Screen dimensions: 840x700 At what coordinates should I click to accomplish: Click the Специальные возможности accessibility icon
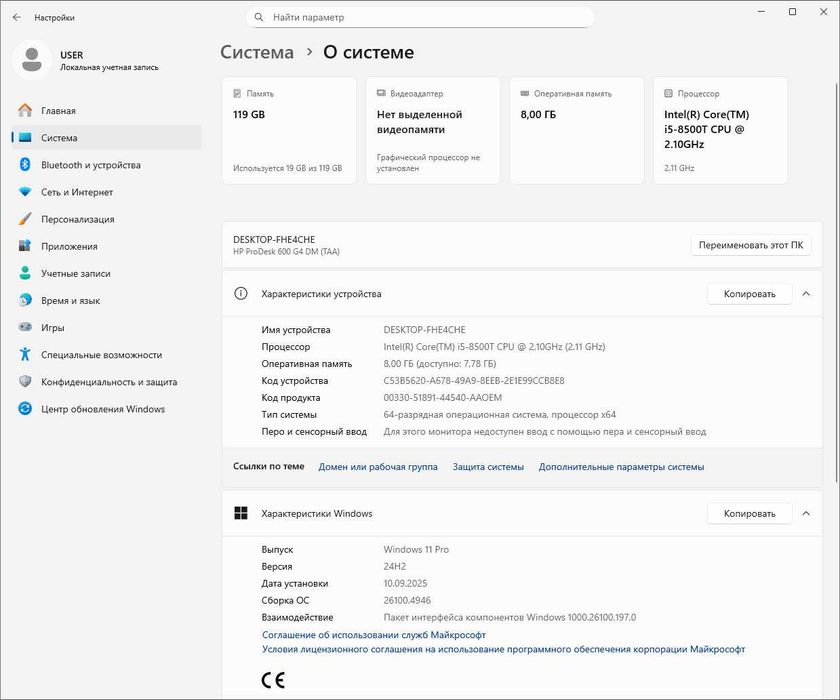tap(25, 355)
